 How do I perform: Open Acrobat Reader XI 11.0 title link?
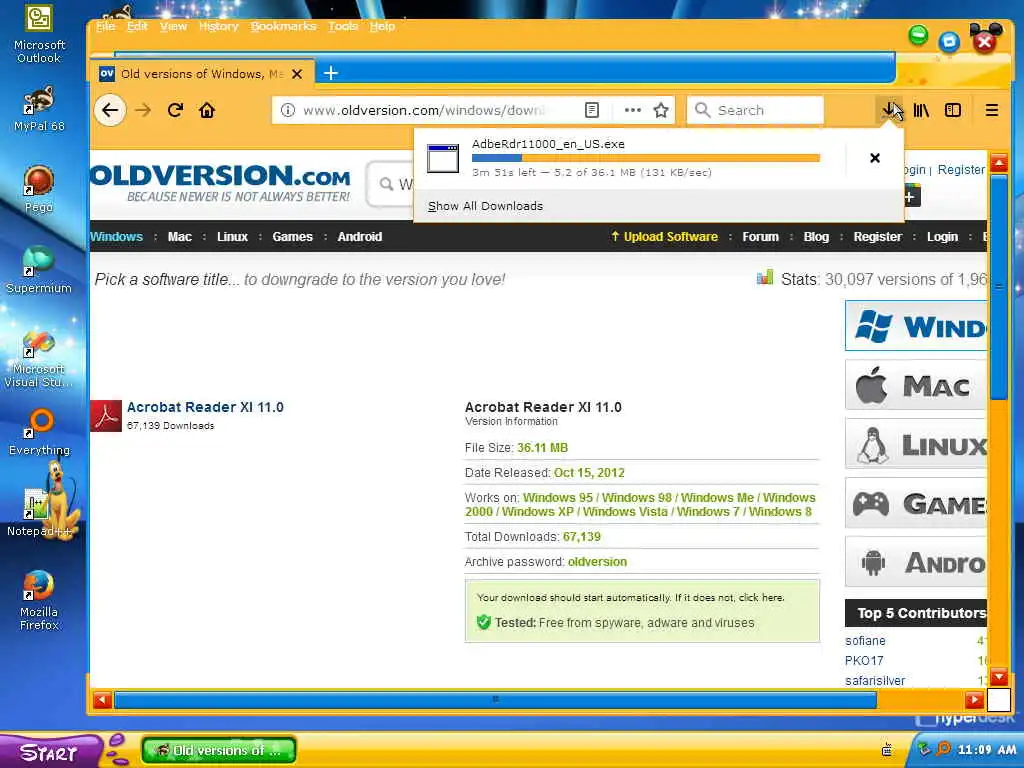[205, 407]
